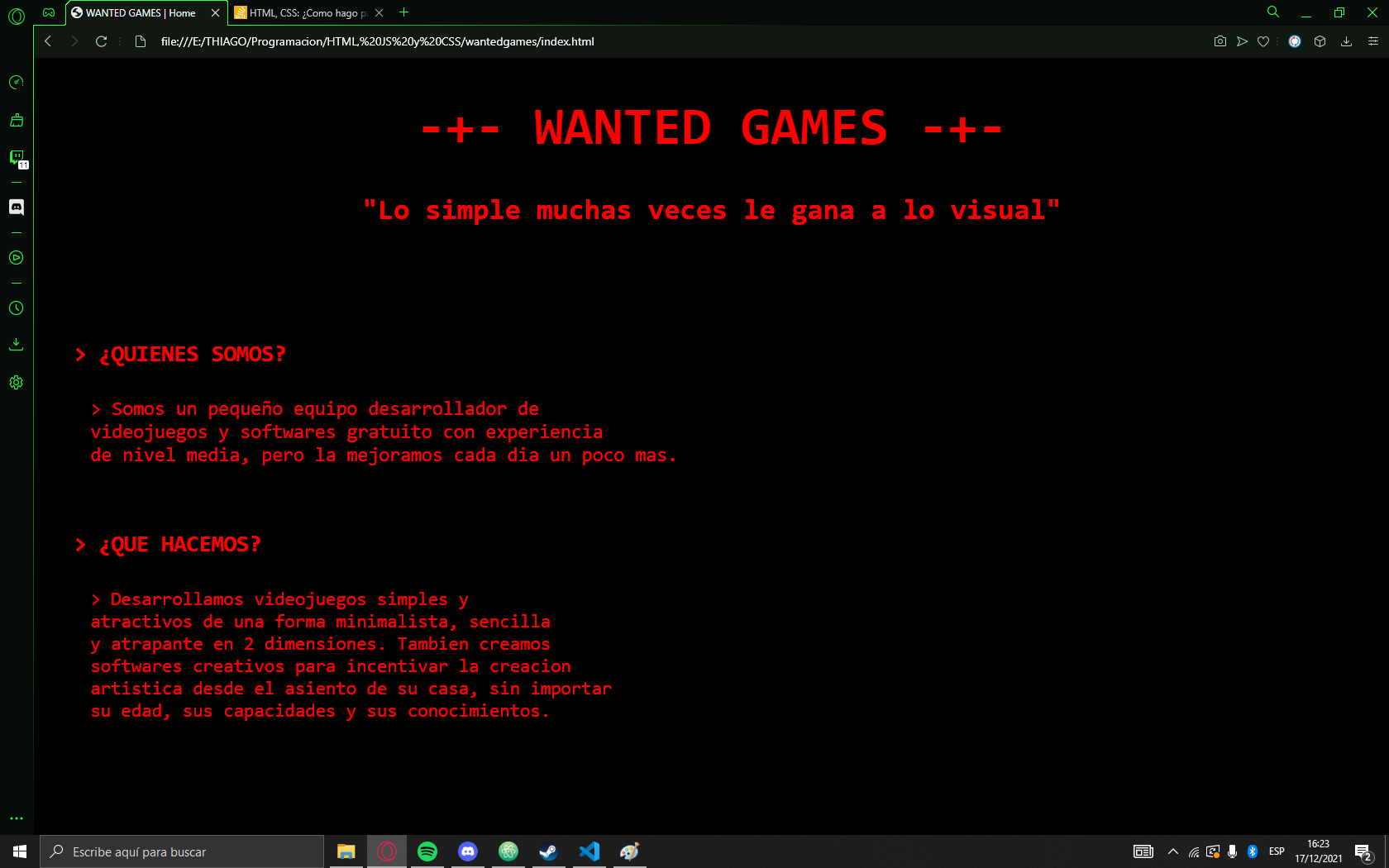
Task: Open Bluetooth tray icon
Action: click(1253, 851)
